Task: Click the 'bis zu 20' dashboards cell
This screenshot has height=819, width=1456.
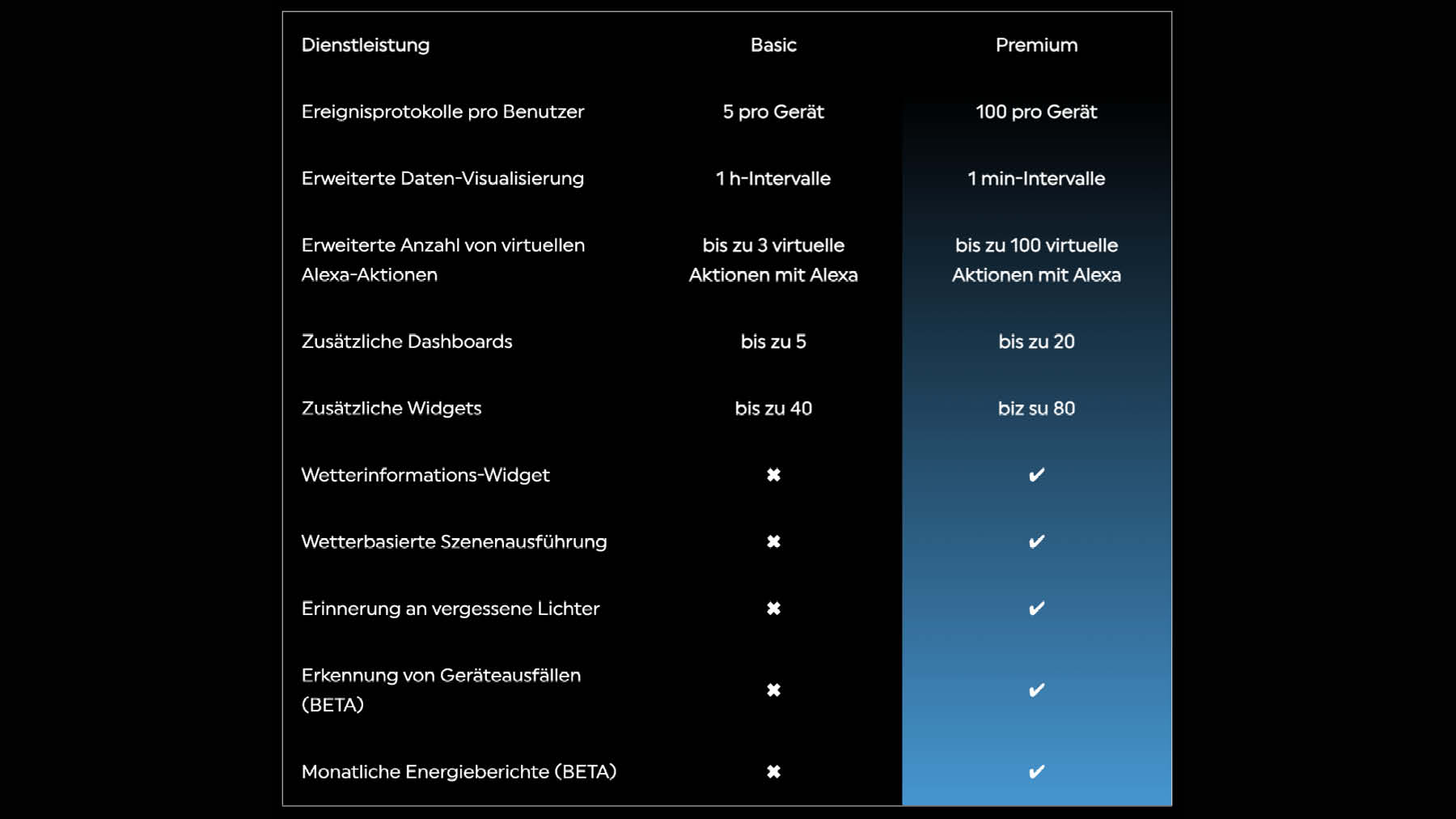Action: tap(1036, 342)
